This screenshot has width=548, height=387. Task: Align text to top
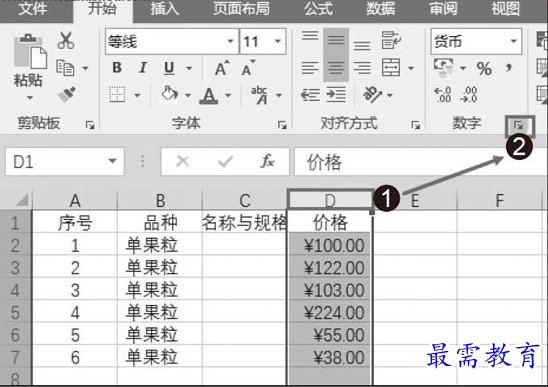pos(310,36)
